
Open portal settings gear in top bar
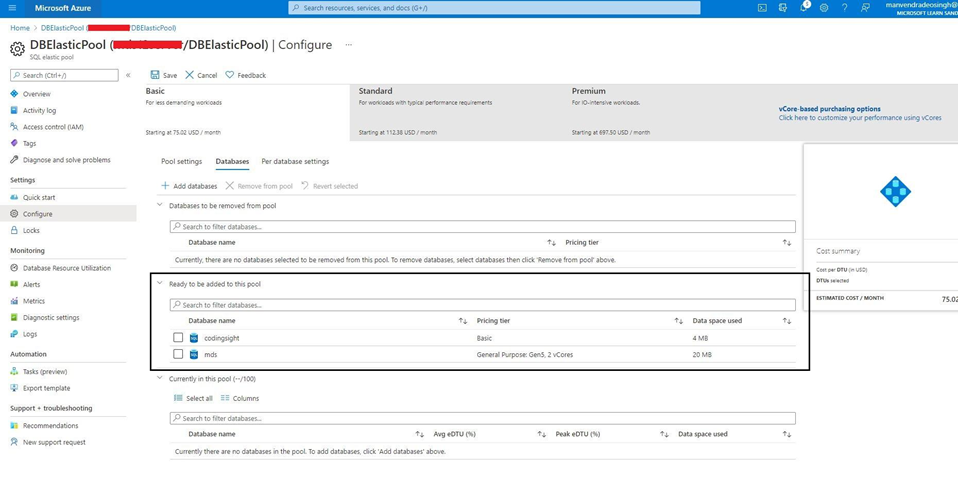824,8
